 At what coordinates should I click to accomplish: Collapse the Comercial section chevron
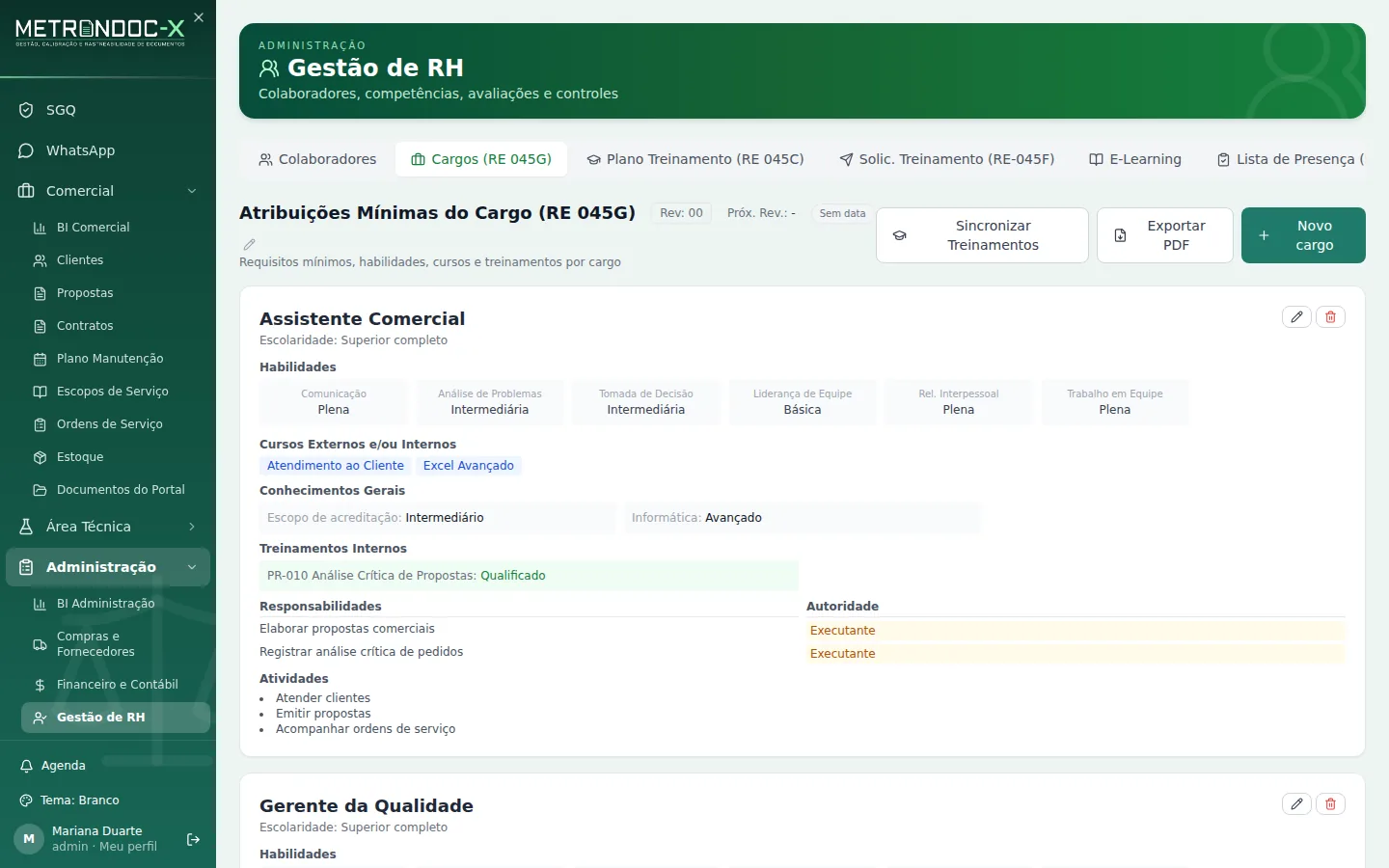click(192, 191)
